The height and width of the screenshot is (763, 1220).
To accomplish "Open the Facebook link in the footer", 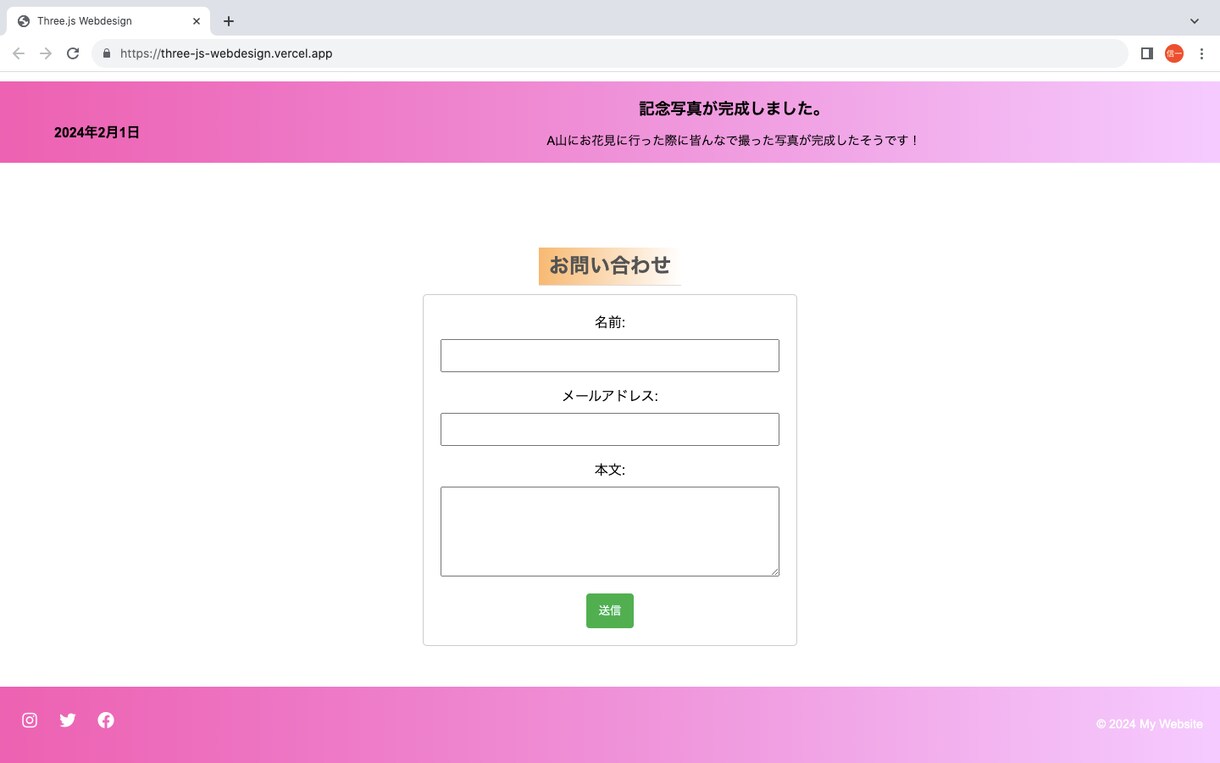I will pyautogui.click(x=106, y=720).
